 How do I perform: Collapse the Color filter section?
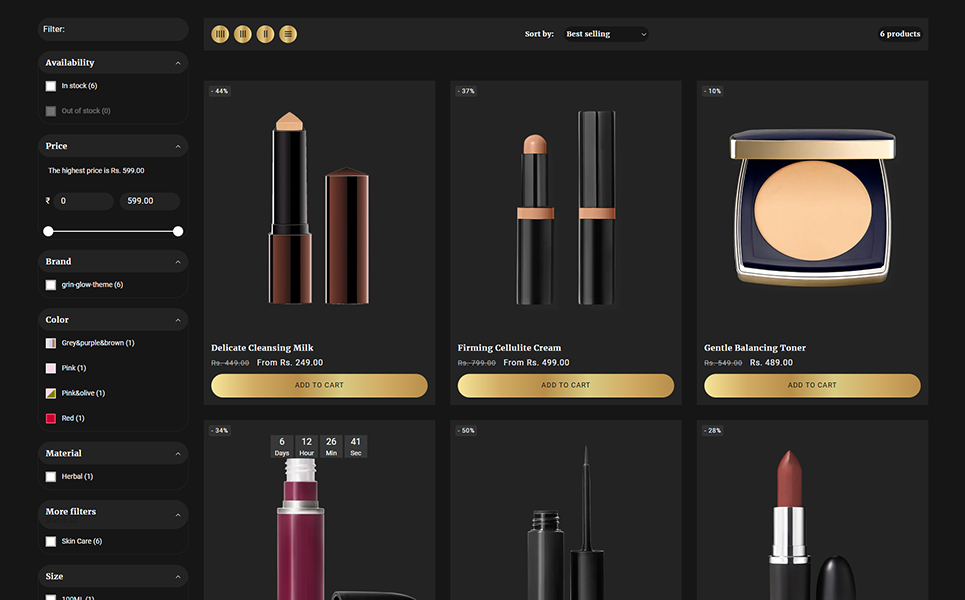click(x=178, y=320)
